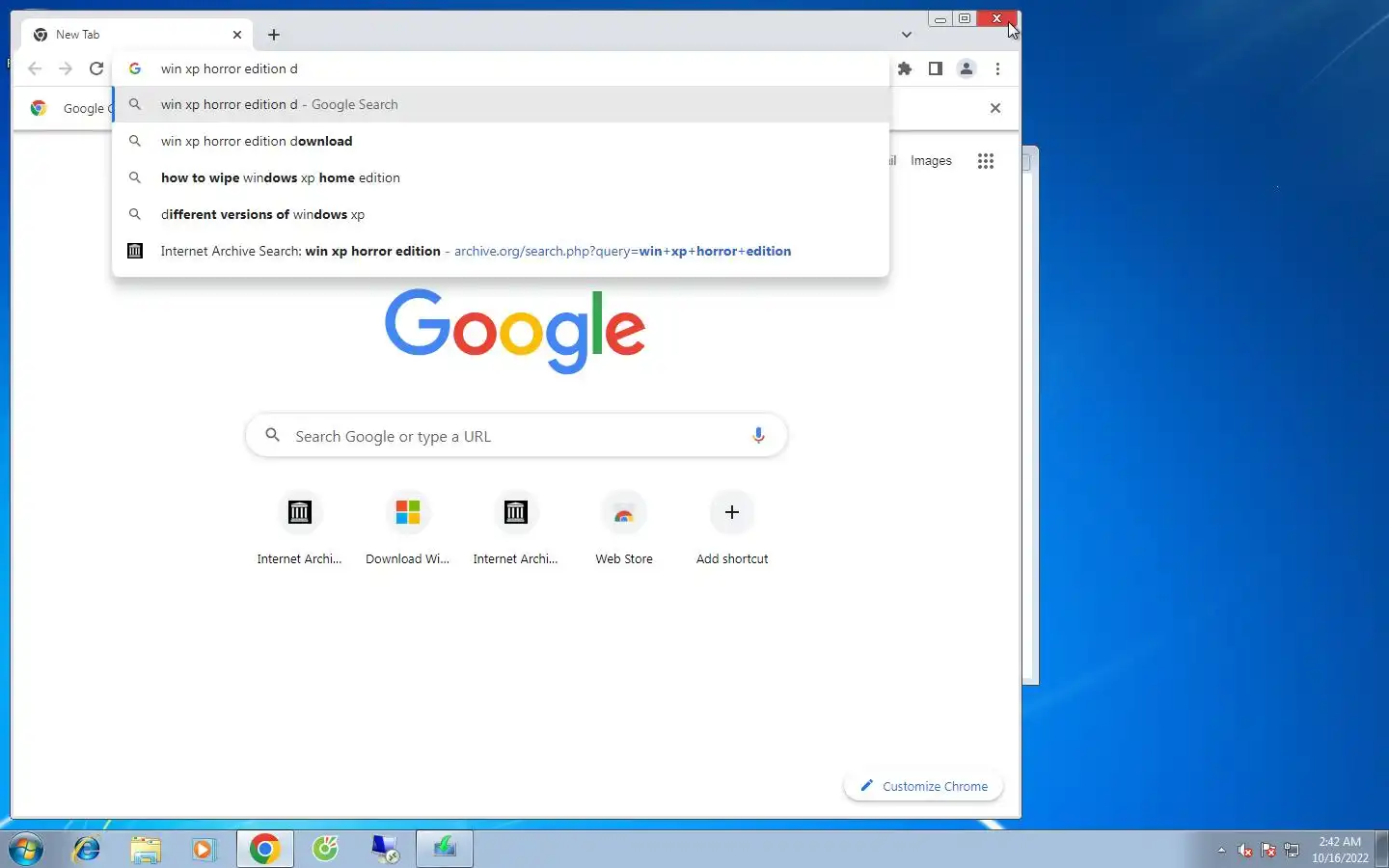Reload the current page

96,68
